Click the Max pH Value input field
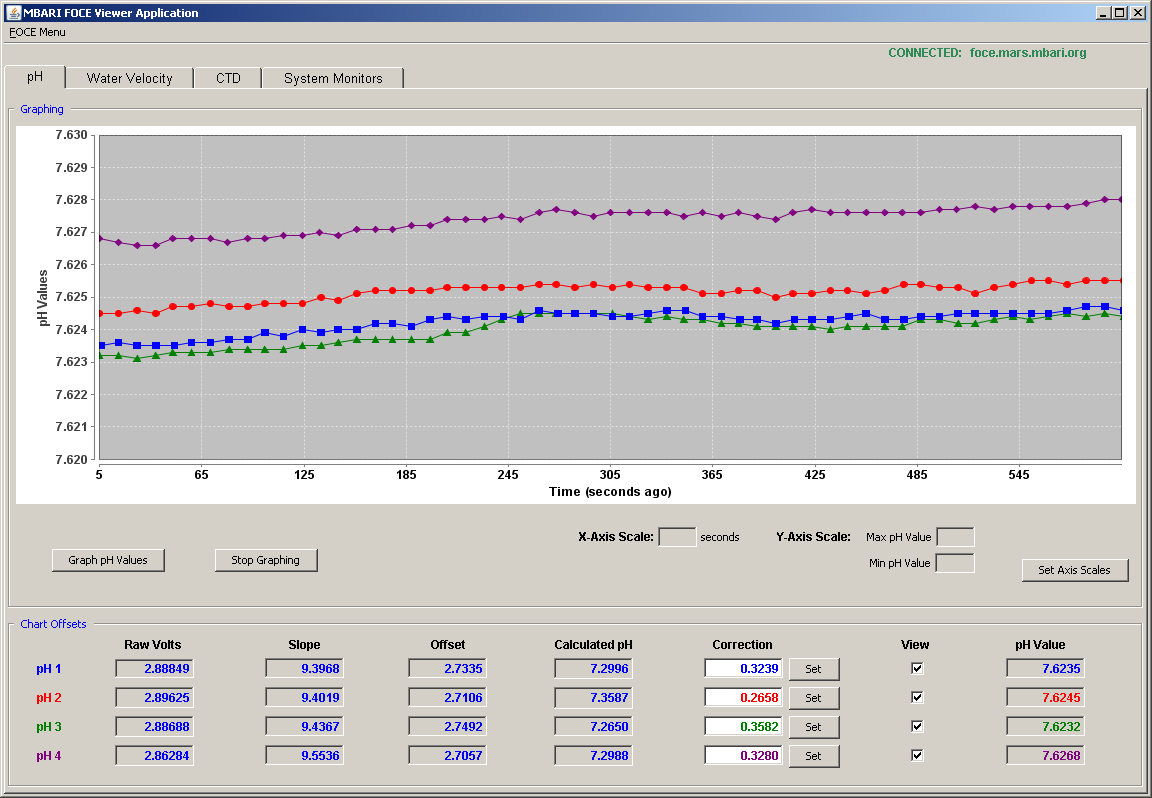The image size is (1152, 798). (x=955, y=537)
